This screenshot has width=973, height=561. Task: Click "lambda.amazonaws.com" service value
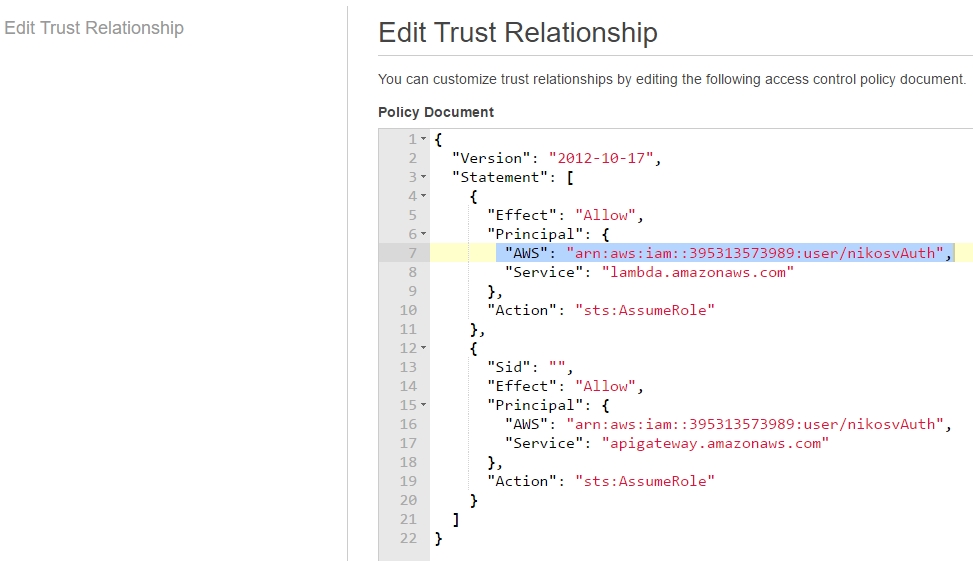pyautogui.click(x=697, y=272)
